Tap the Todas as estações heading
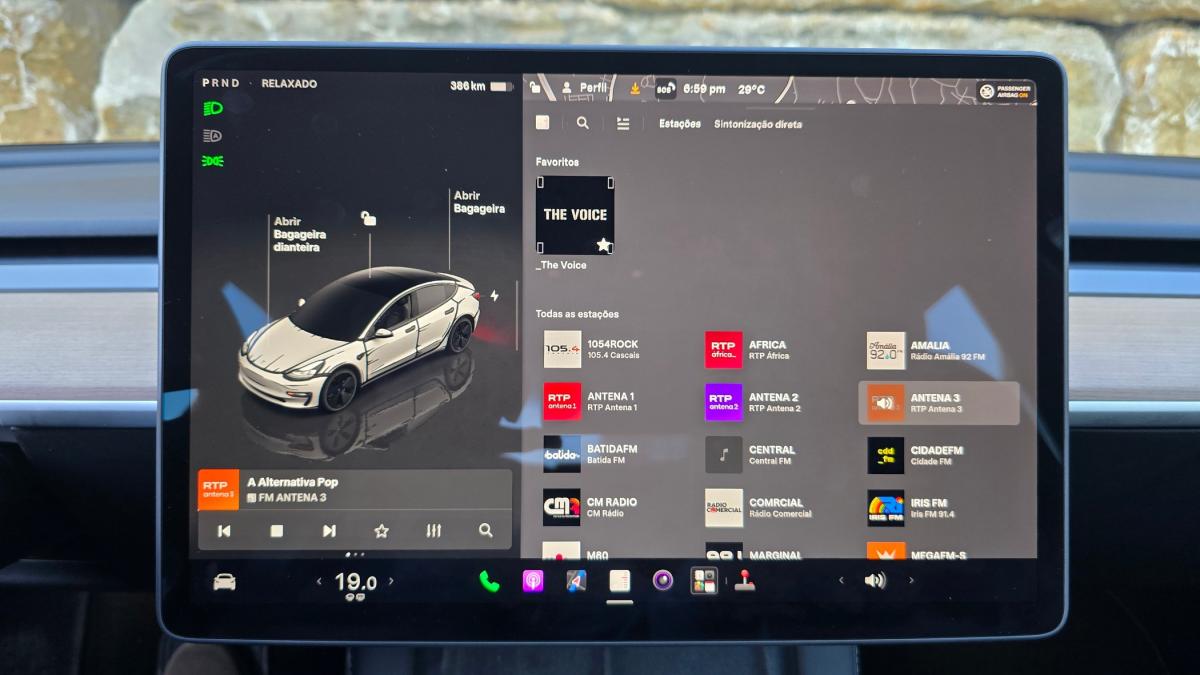Screen dimensions: 1200x675 (x=577, y=314)
